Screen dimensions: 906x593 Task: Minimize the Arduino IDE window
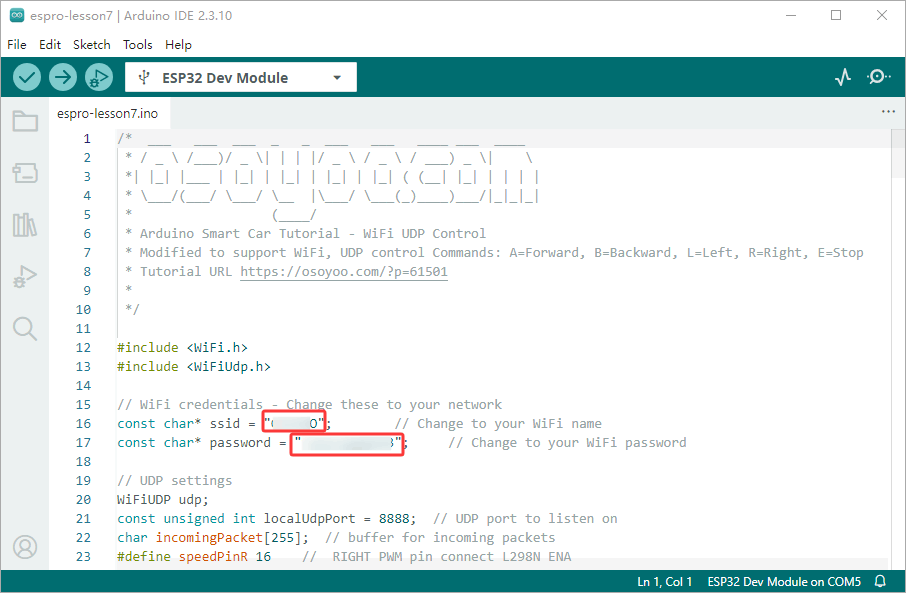[x=791, y=15]
